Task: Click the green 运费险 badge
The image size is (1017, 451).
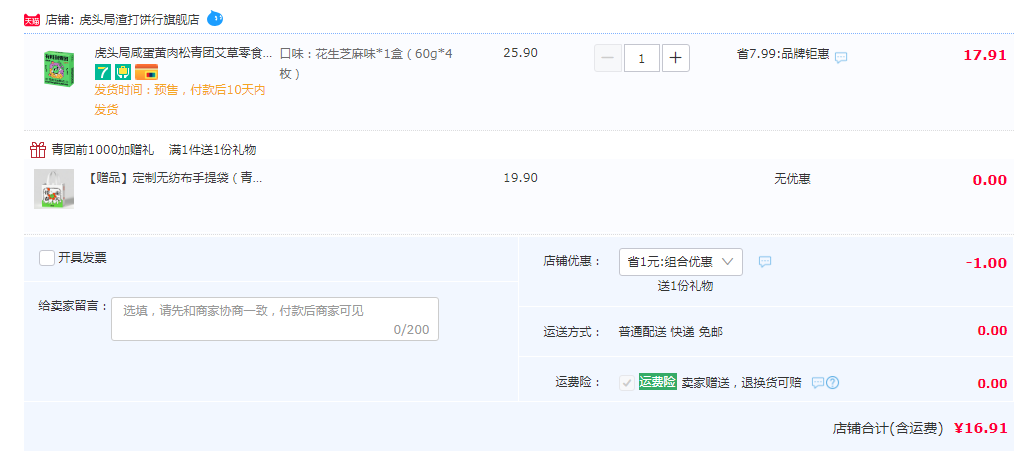Action: pos(658,382)
